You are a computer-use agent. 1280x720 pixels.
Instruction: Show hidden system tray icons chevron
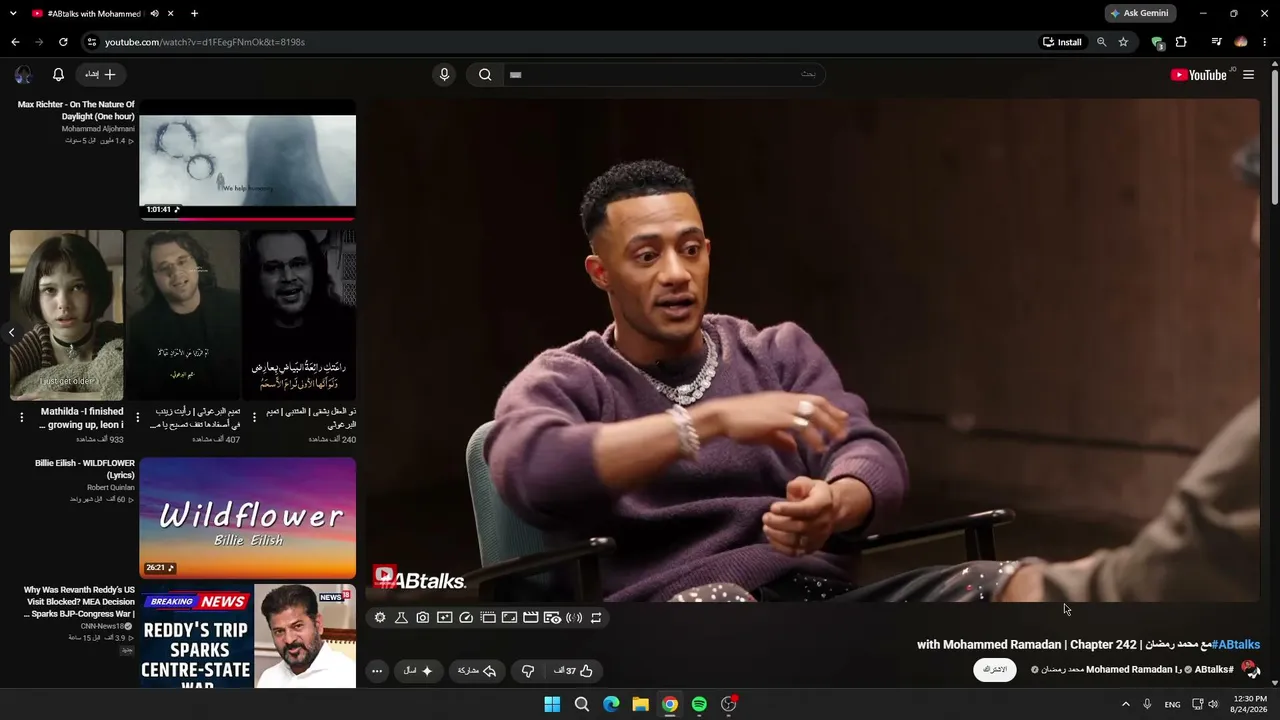pos(1125,704)
